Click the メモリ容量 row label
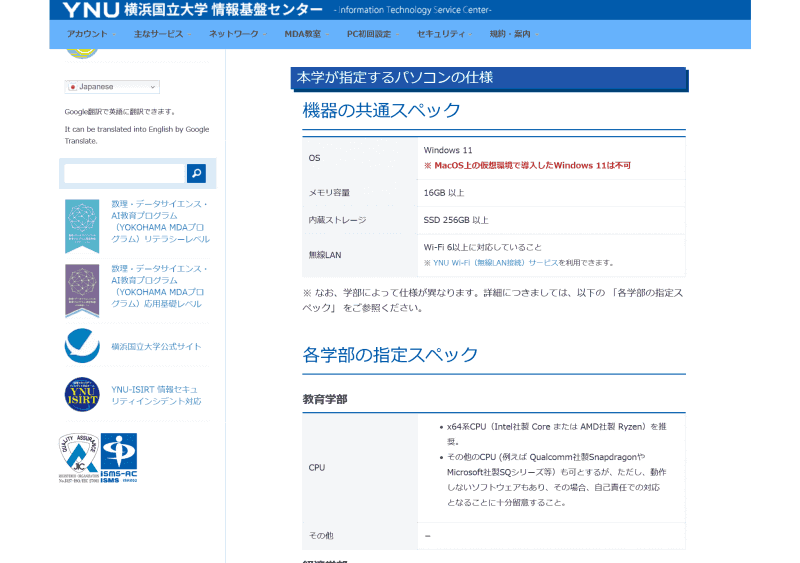This screenshot has height=563, width=800. [329, 193]
